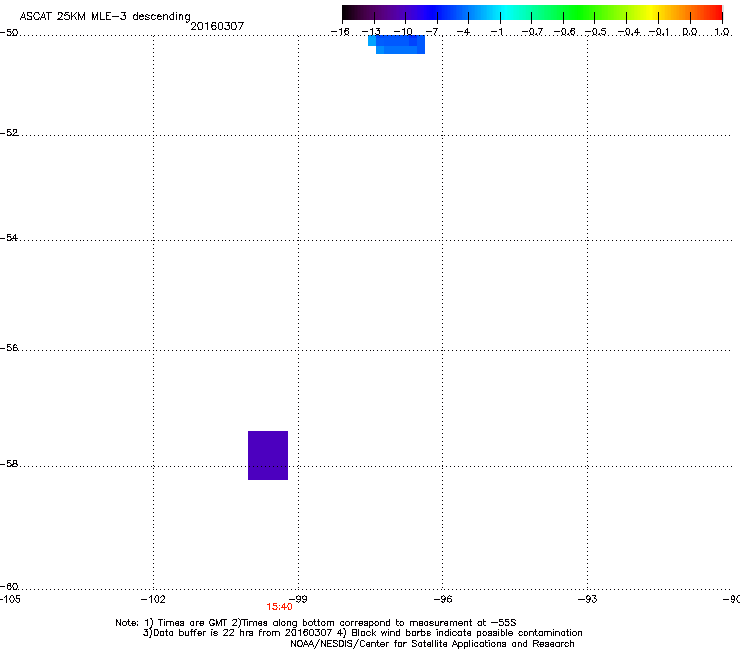Viewport: 740px width, 650px height.
Task: Click the 'Data buffer is 22 hrs' note
Action: point(362,633)
